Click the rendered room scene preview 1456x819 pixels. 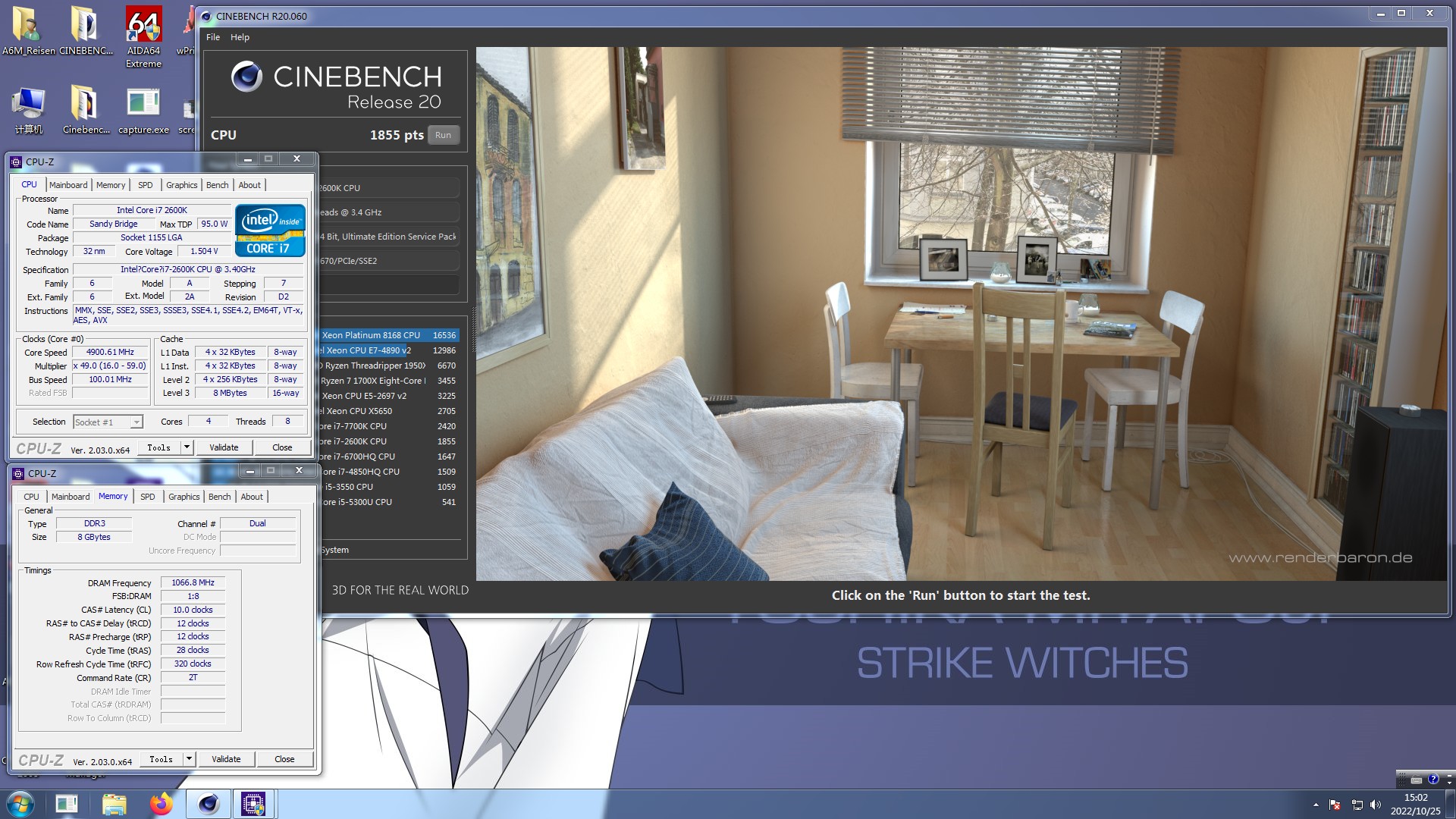tap(961, 314)
